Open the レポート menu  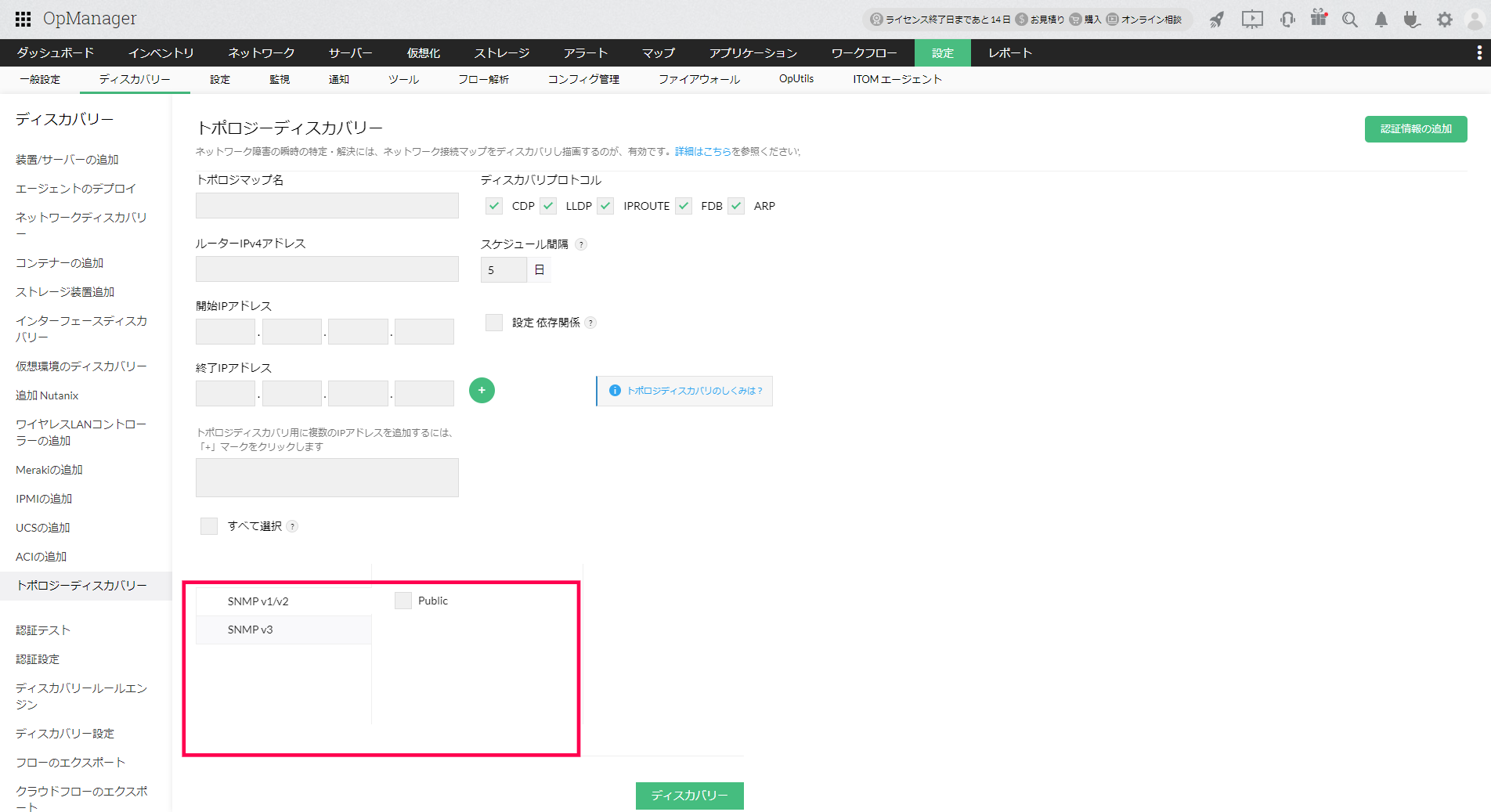click(1010, 52)
